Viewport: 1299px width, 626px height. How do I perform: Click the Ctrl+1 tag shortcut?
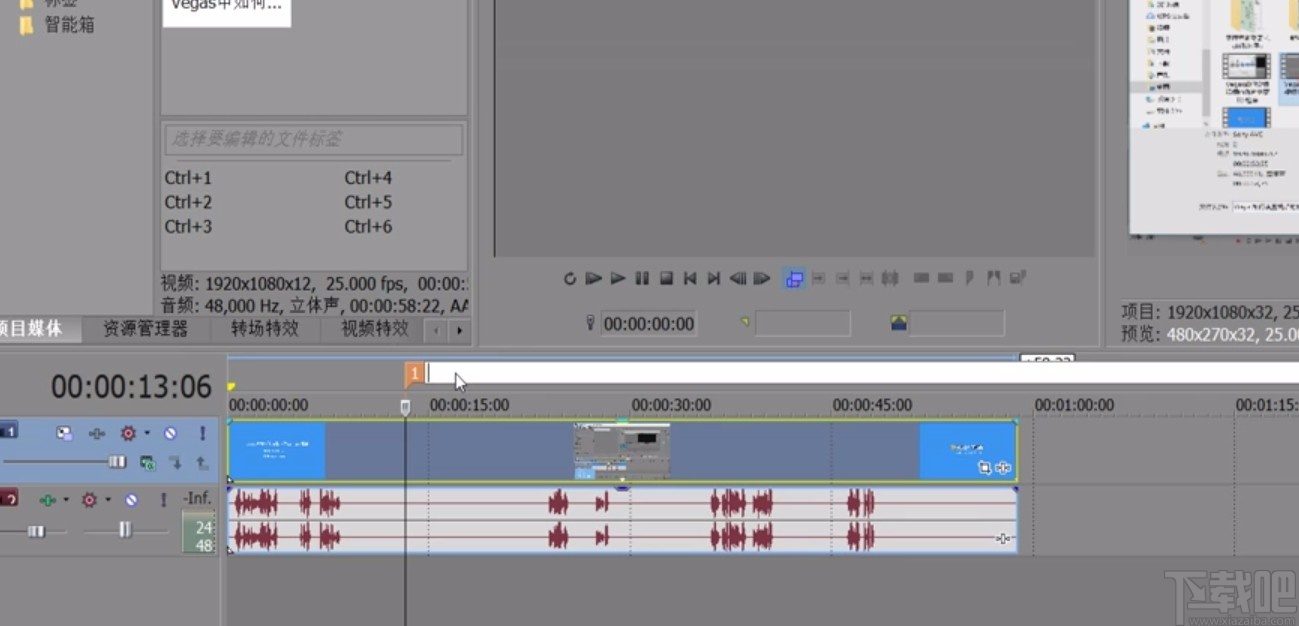coord(188,178)
